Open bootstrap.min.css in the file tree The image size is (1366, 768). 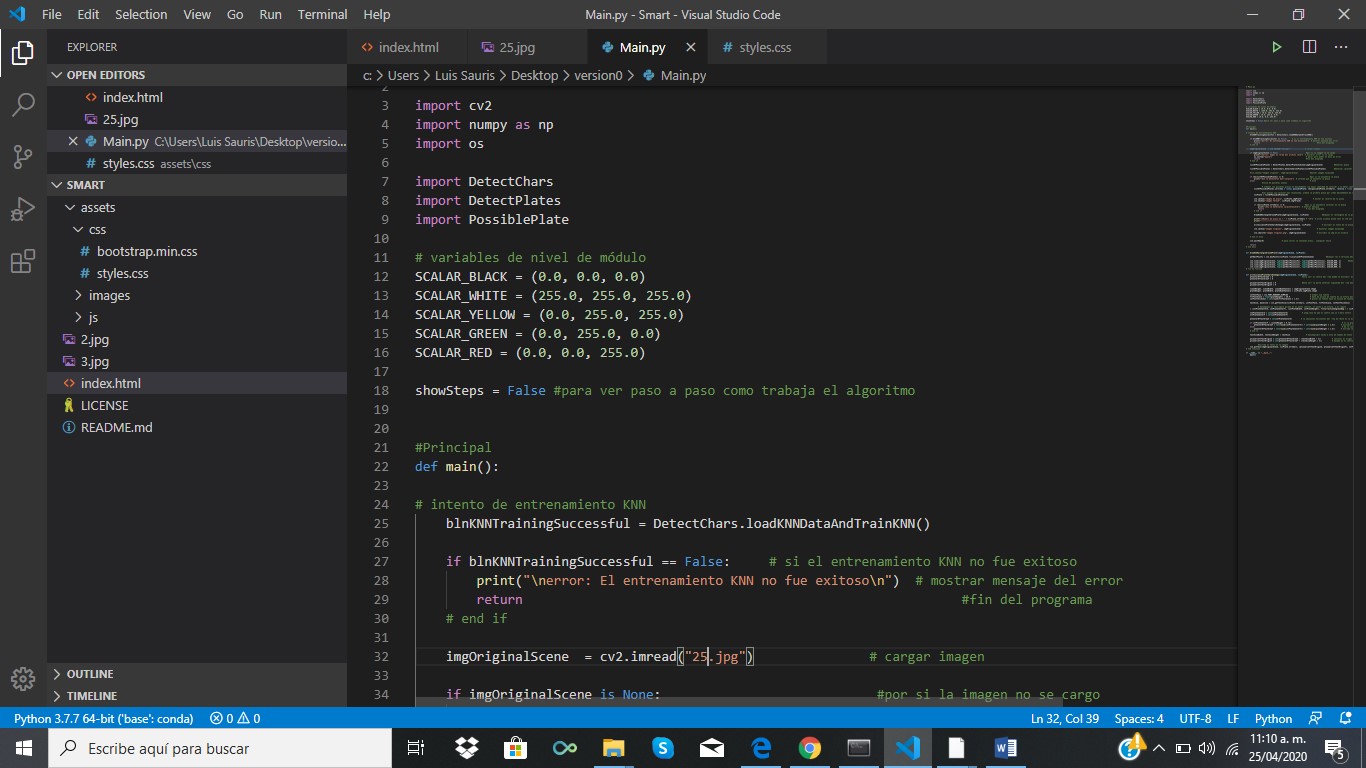coord(197,251)
